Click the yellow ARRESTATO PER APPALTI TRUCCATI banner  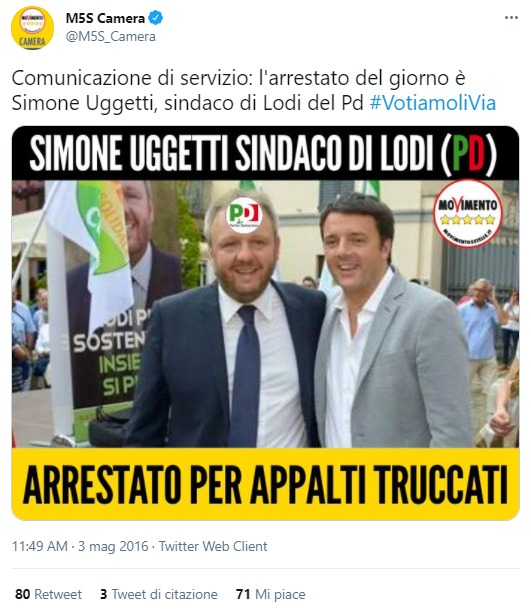266,484
